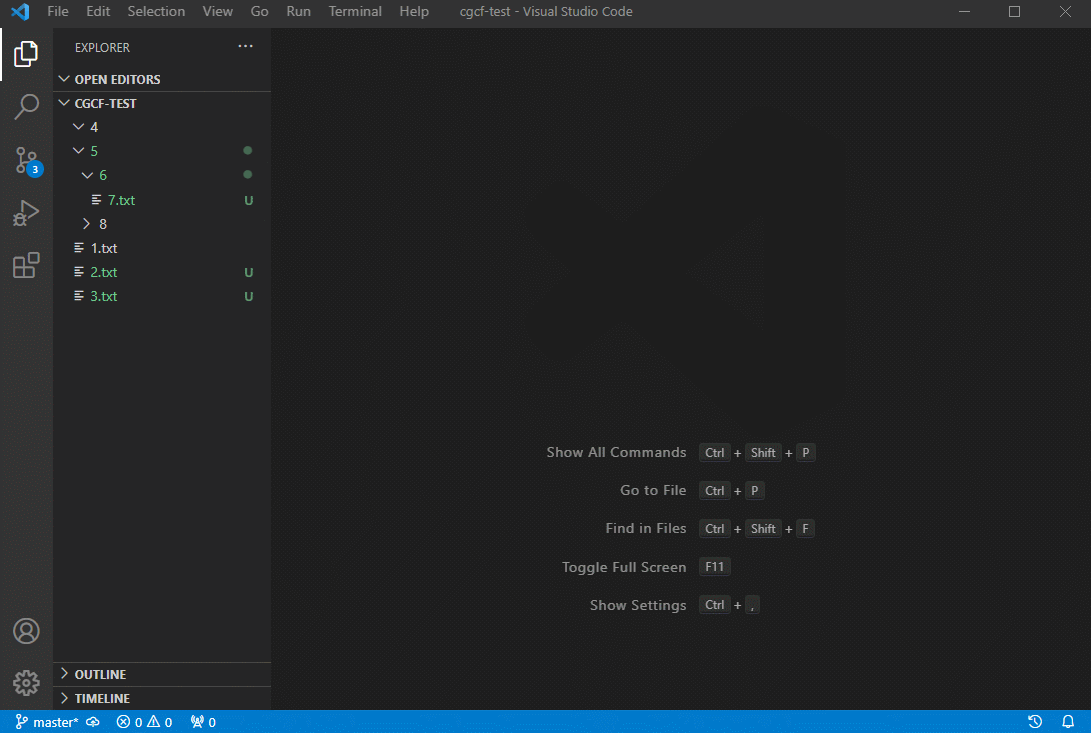Expand the OUTLINE section
1091x733 pixels.
(162, 674)
